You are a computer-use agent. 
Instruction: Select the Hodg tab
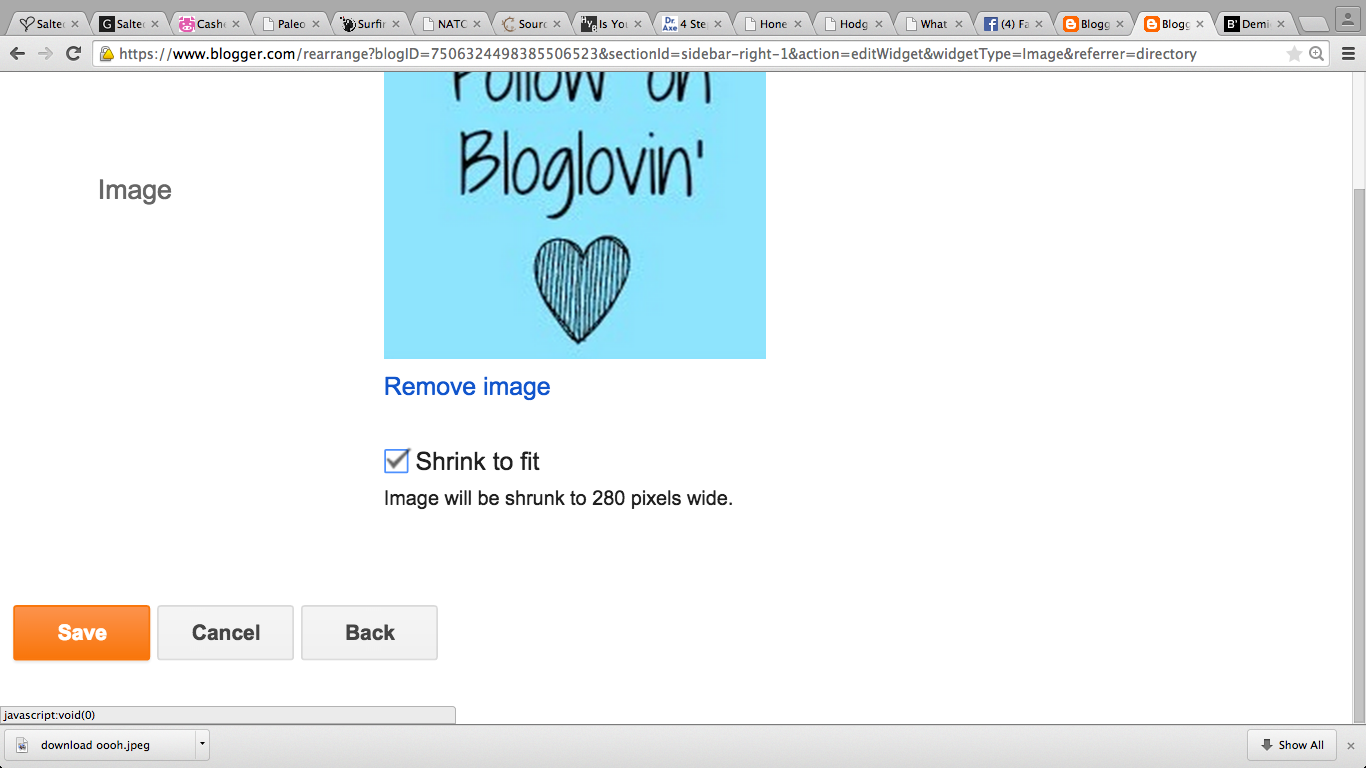point(854,24)
